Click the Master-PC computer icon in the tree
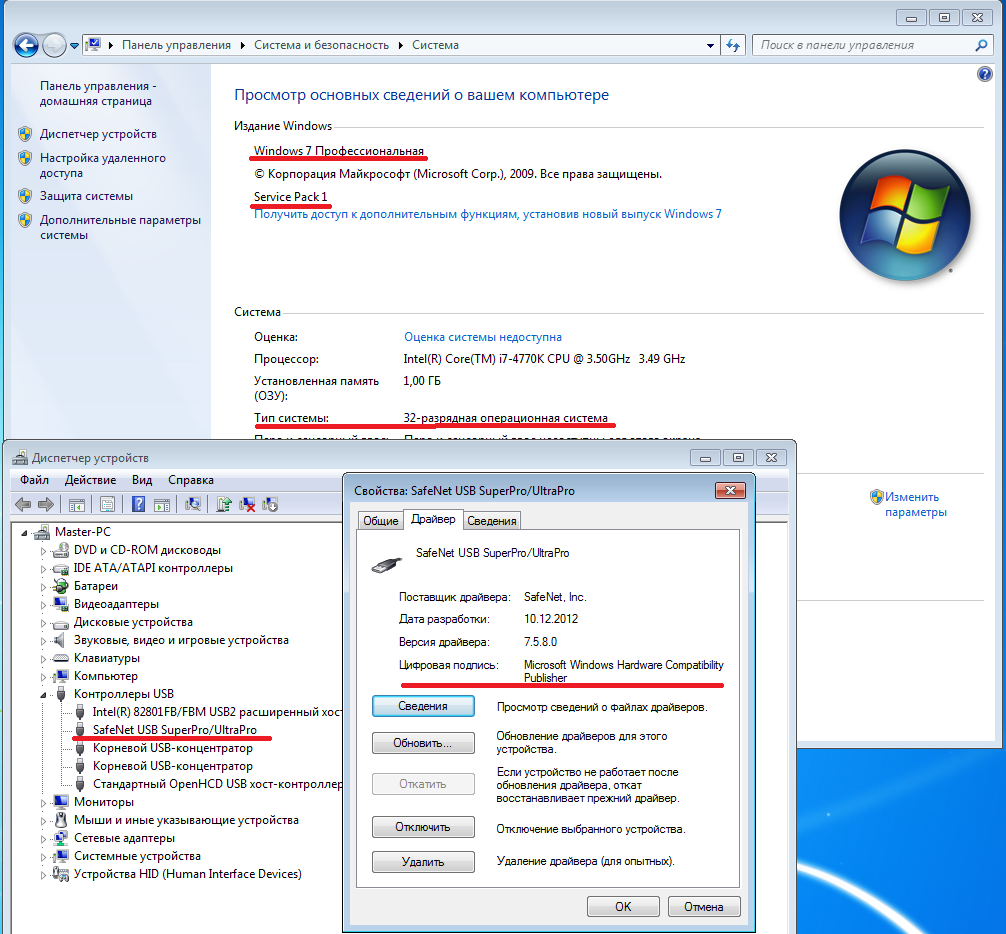Image resolution: width=1006 pixels, height=934 pixels. pyautogui.click(x=42, y=532)
